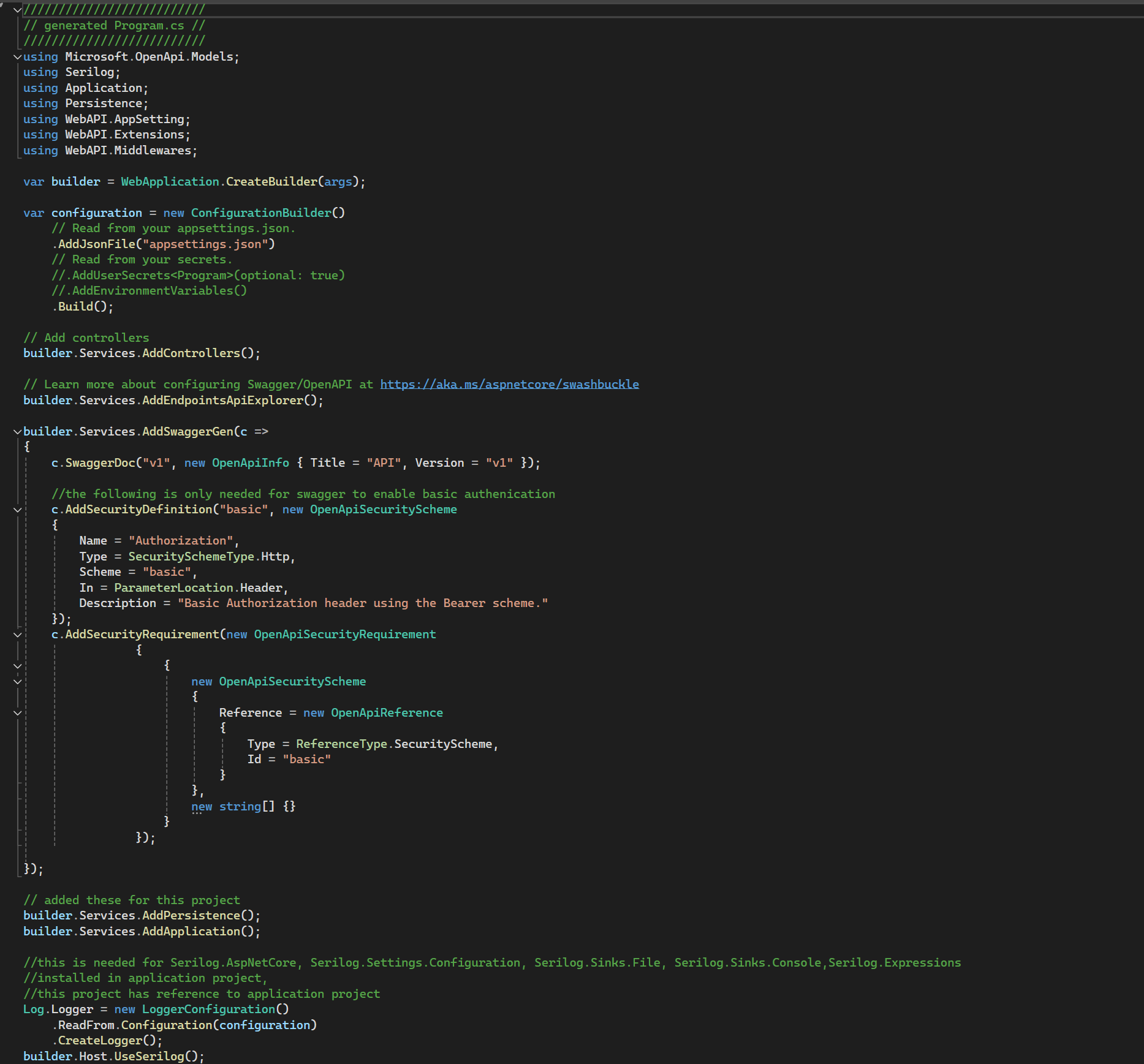The width and height of the screenshot is (1144, 1064).
Task: Click 'OpenApiSecurityRequirement' type name
Action: pyautogui.click(x=345, y=634)
